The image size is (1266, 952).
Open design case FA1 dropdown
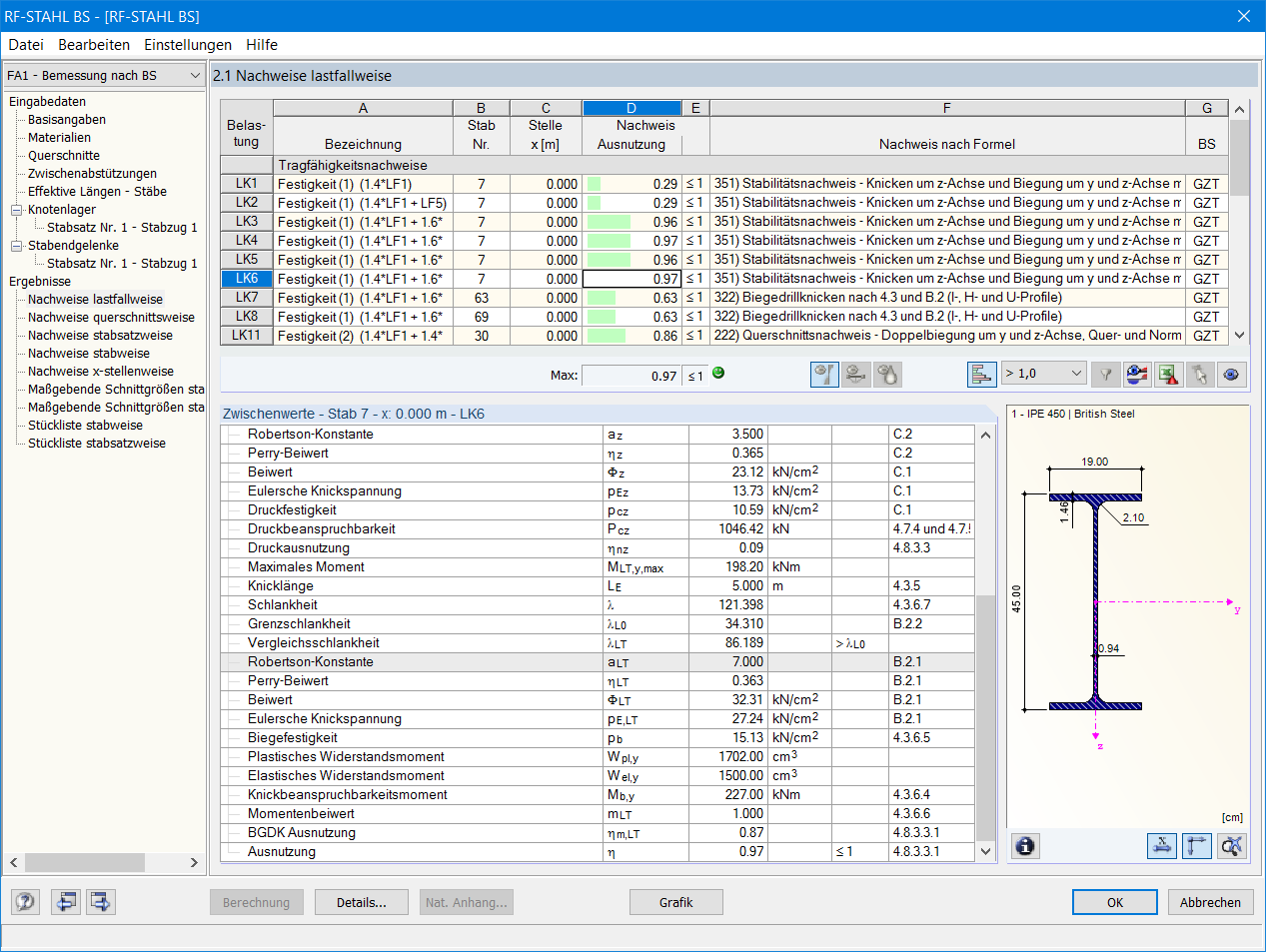coord(104,76)
